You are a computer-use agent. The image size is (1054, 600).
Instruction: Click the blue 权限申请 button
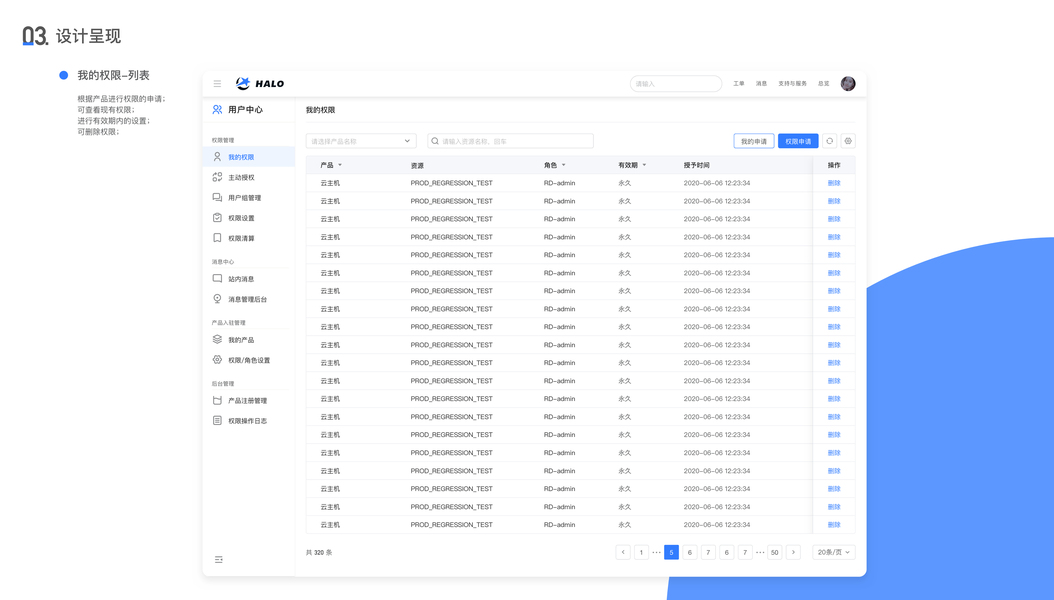coord(798,141)
